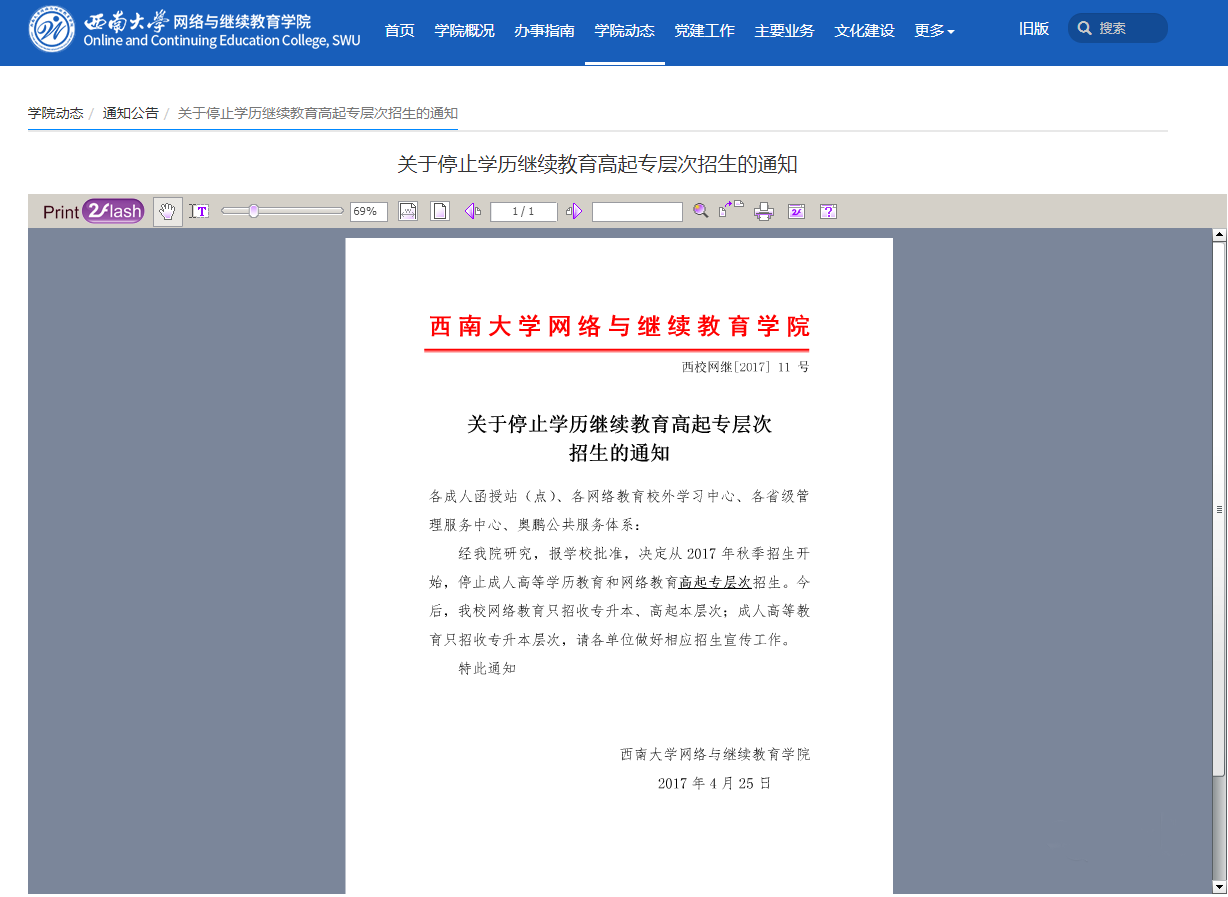This screenshot has height=897, width=1228.
Task: Click the scrollbar down arrow
Action: pos(1219,887)
